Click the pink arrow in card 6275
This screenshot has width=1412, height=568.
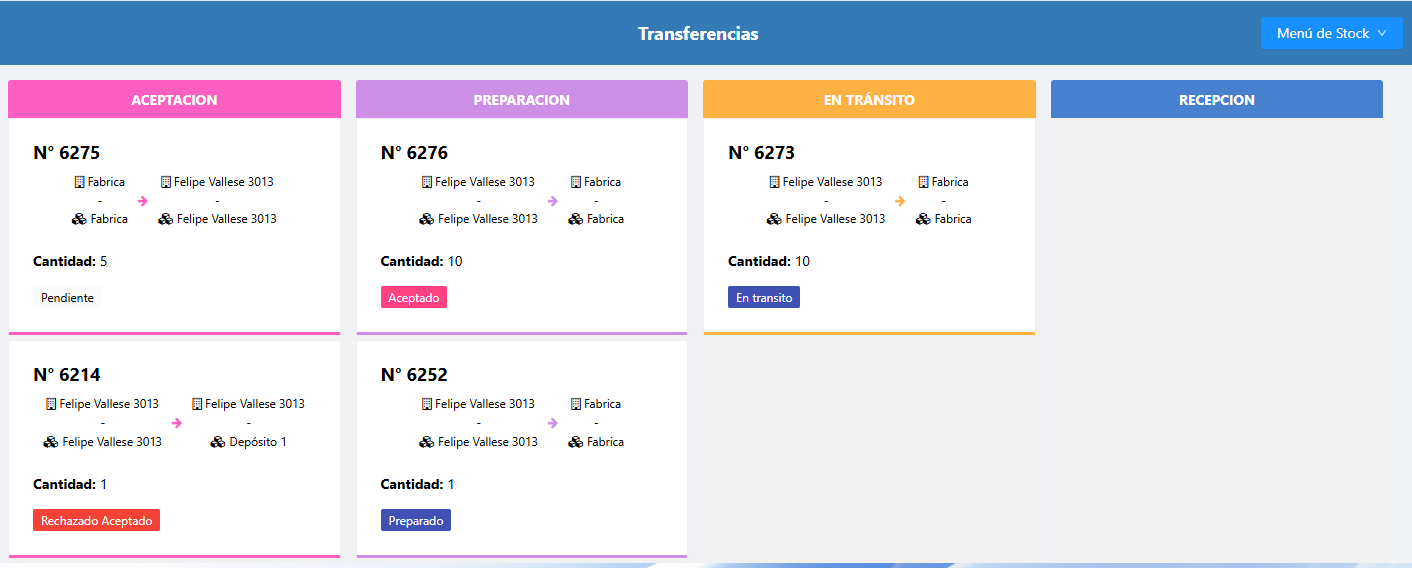[143, 201]
